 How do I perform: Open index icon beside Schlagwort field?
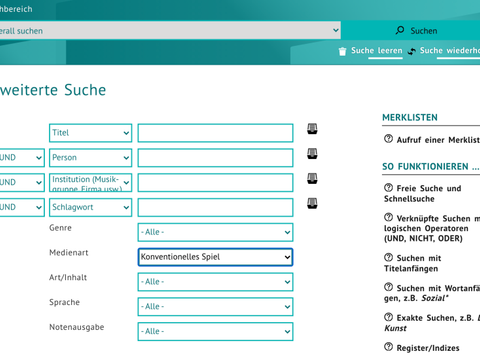[x=312, y=203]
